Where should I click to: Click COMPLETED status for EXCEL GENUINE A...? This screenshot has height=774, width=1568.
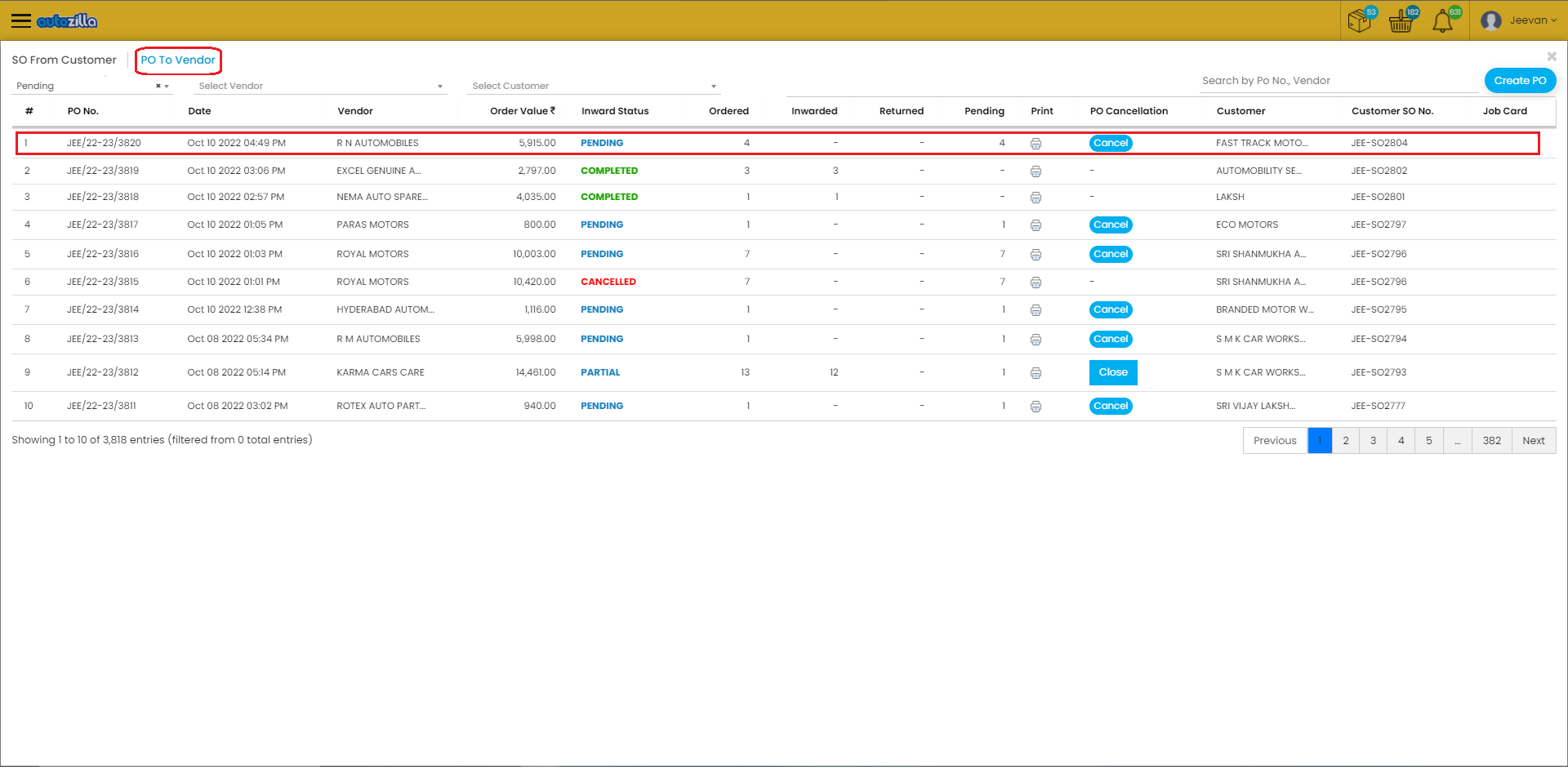coord(609,171)
